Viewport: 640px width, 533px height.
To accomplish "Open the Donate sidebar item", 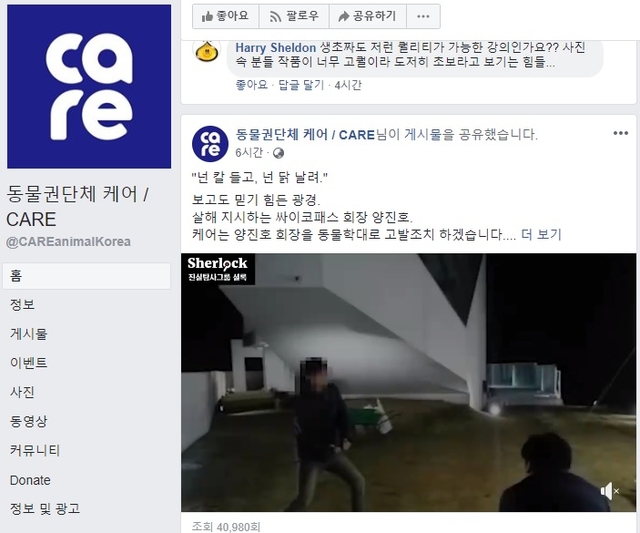I will pyautogui.click(x=30, y=480).
